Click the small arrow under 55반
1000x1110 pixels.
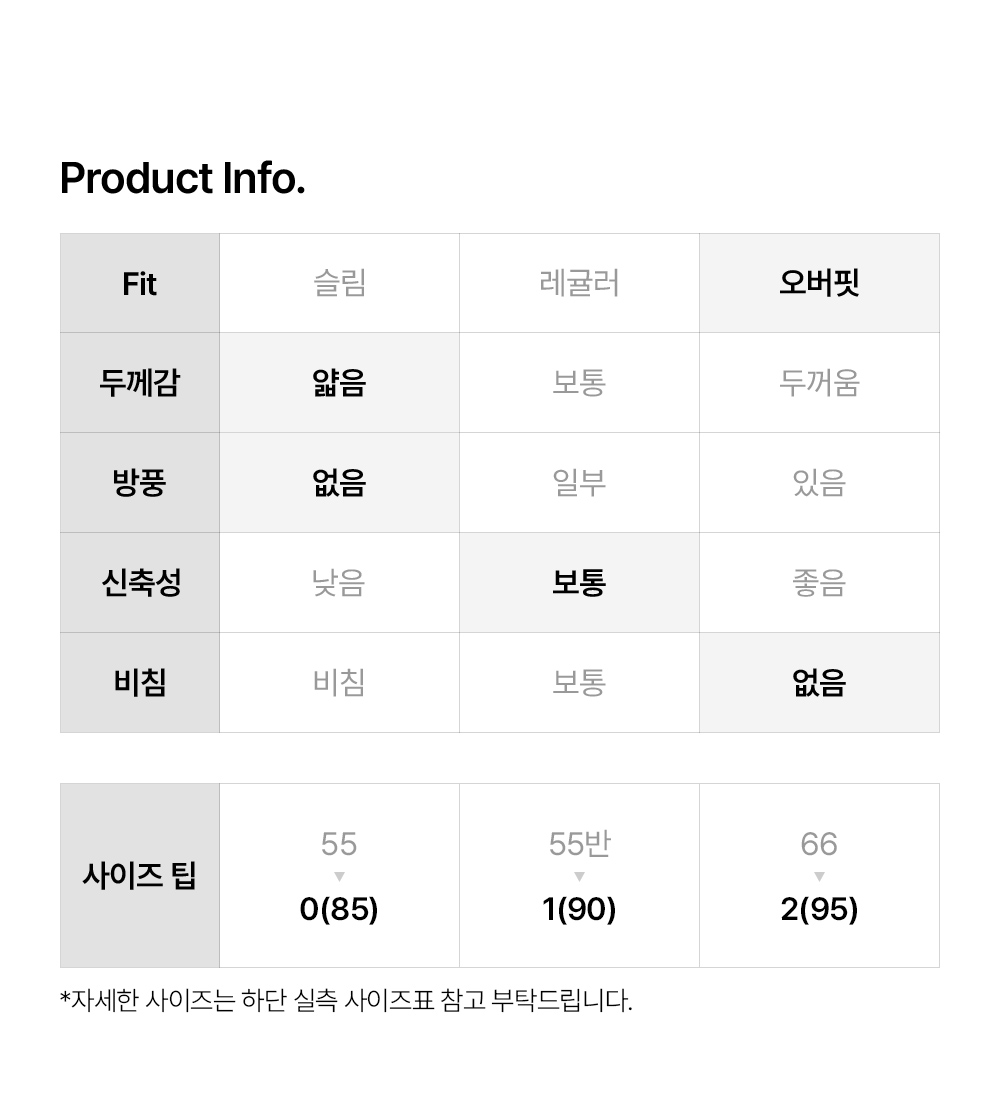coord(579,877)
